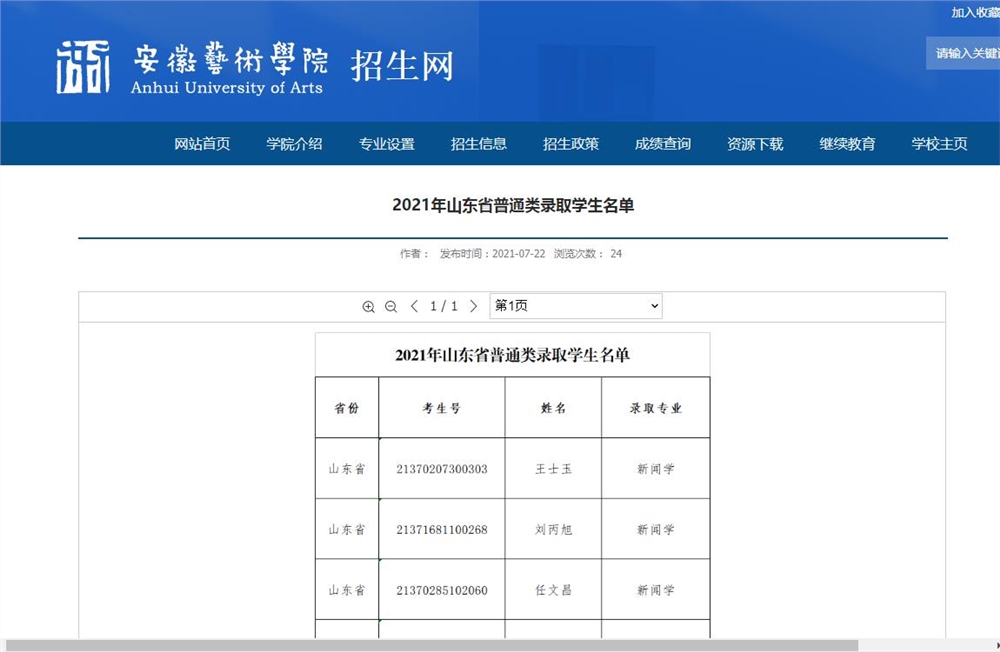
Task: Click the 招生网 header title
Action: pyautogui.click(x=402, y=66)
